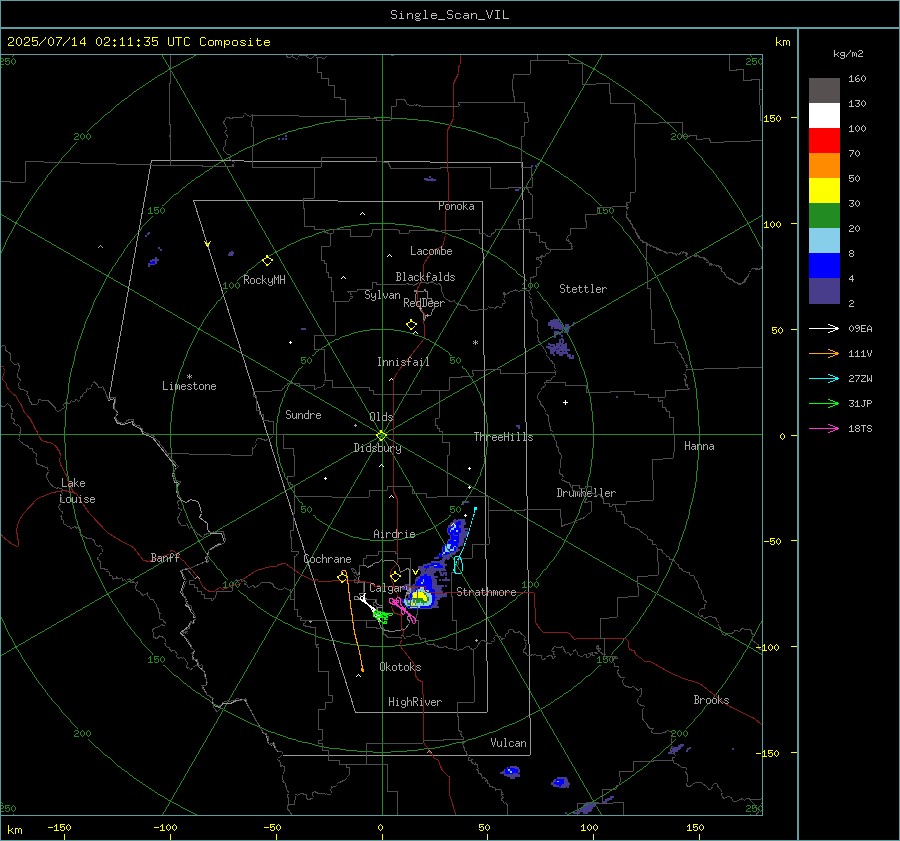Screen dimensions: 900x841
Task: Click the yellow diamond marker above the Calgary label
Action: click(395, 576)
